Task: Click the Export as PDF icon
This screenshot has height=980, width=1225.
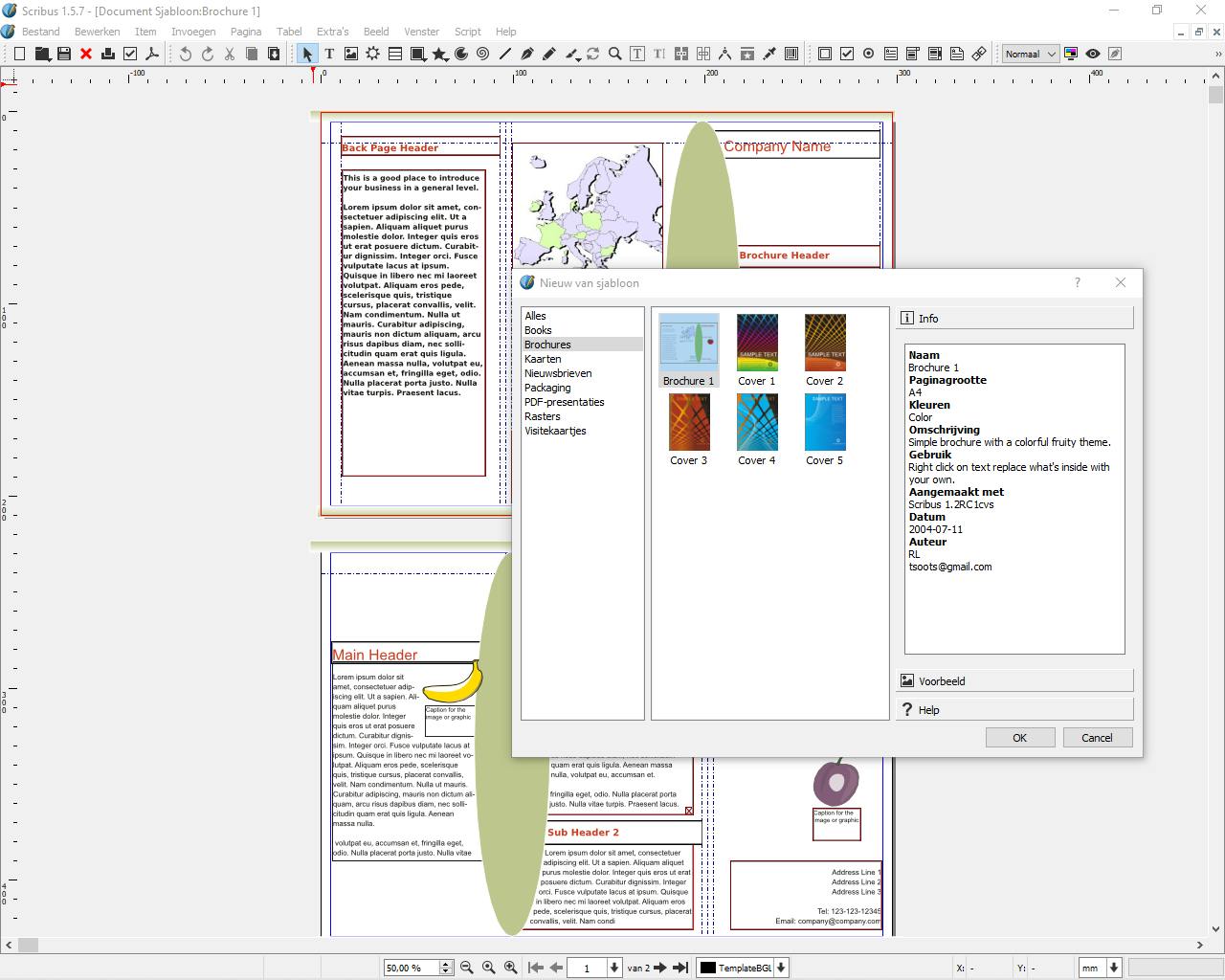Action: click(x=152, y=55)
